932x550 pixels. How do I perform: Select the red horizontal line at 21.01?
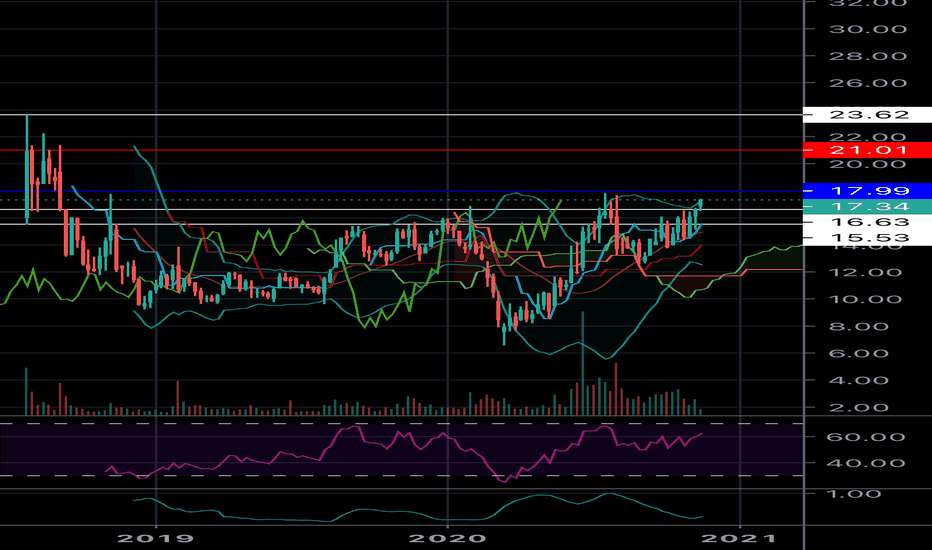coord(401,150)
